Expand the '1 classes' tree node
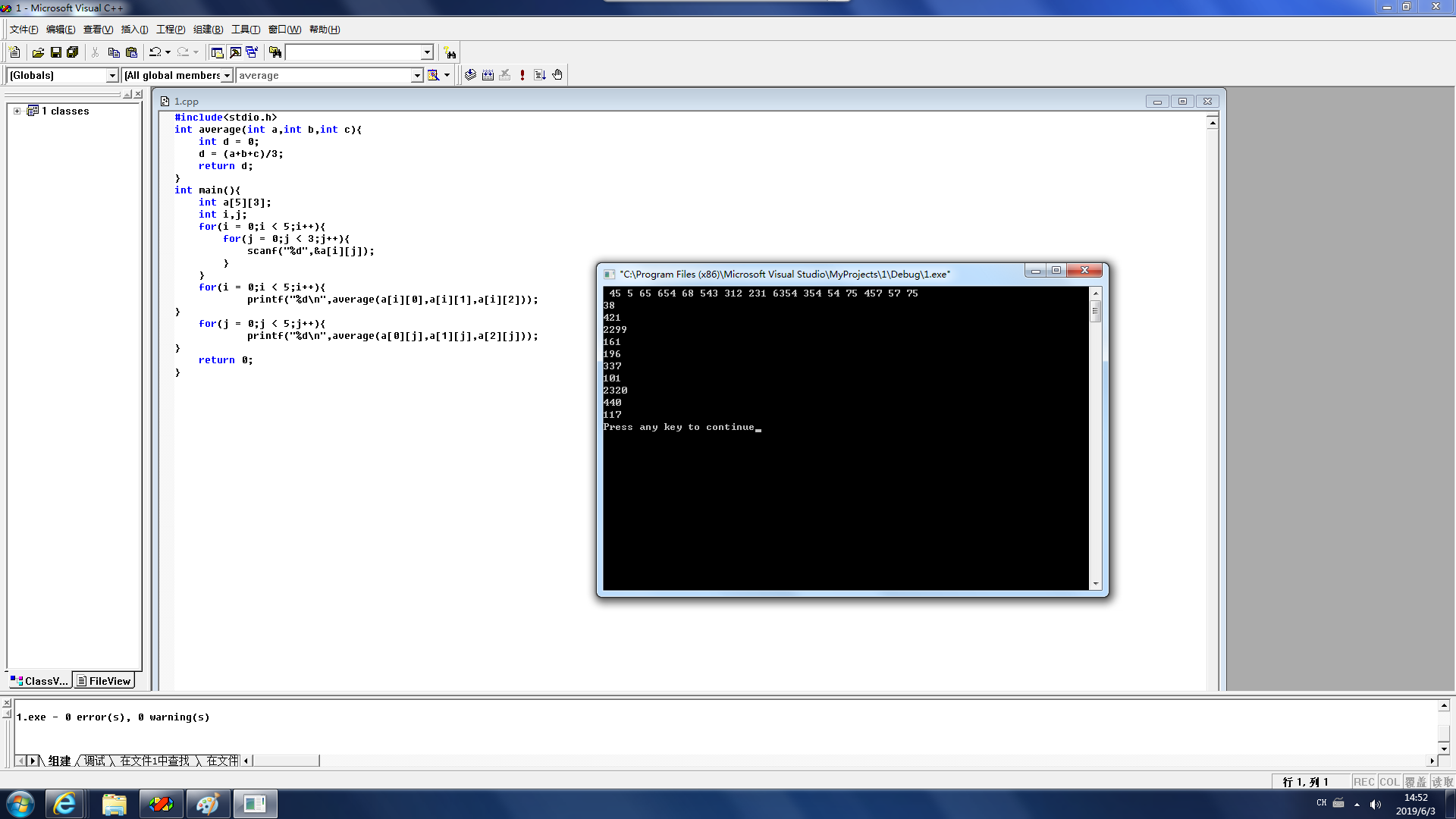The width and height of the screenshot is (1456, 819). (x=17, y=111)
